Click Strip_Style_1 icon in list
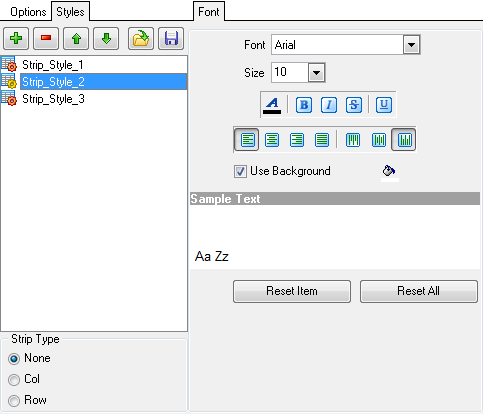Image resolution: width=483 pixels, height=414 pixels. [9, 64]
